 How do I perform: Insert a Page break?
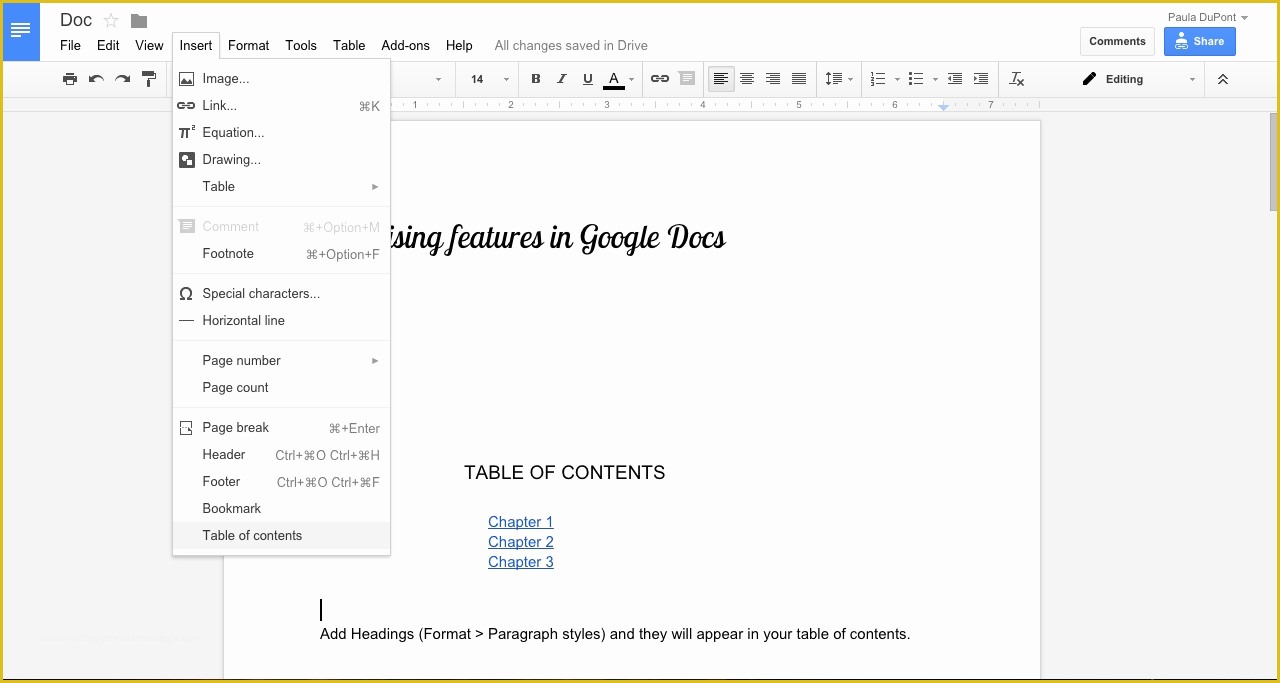click(281, 427)
